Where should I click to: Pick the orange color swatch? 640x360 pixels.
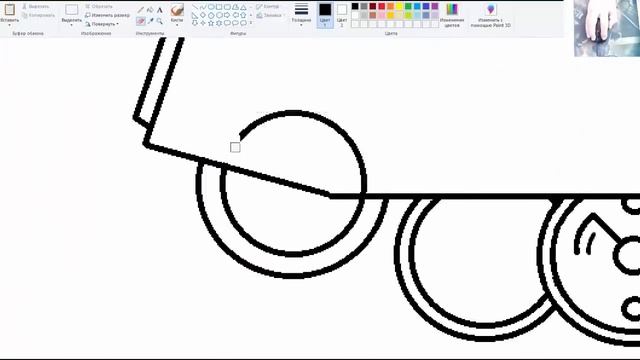click(x=391, y=6)
